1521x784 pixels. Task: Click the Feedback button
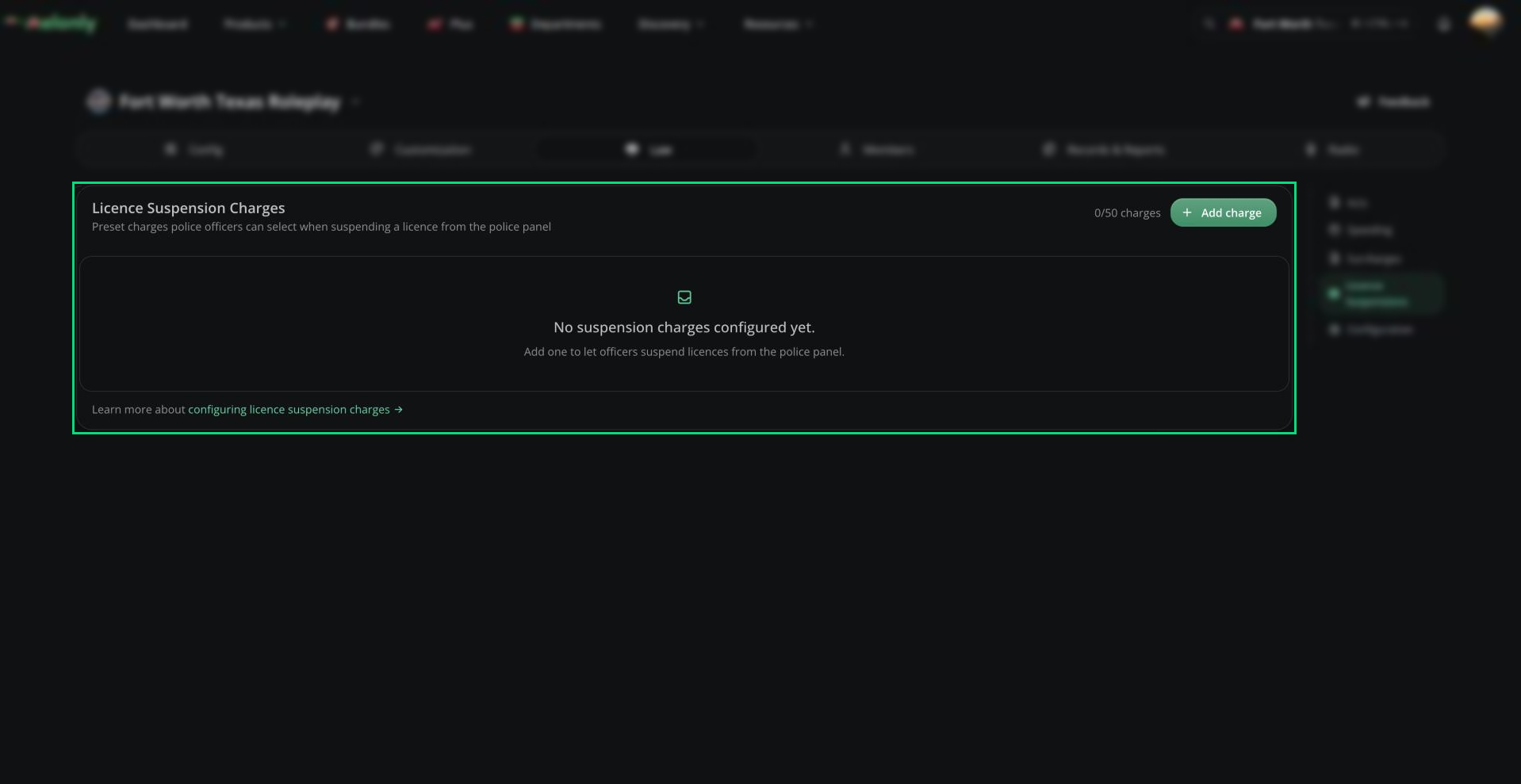1393,102
